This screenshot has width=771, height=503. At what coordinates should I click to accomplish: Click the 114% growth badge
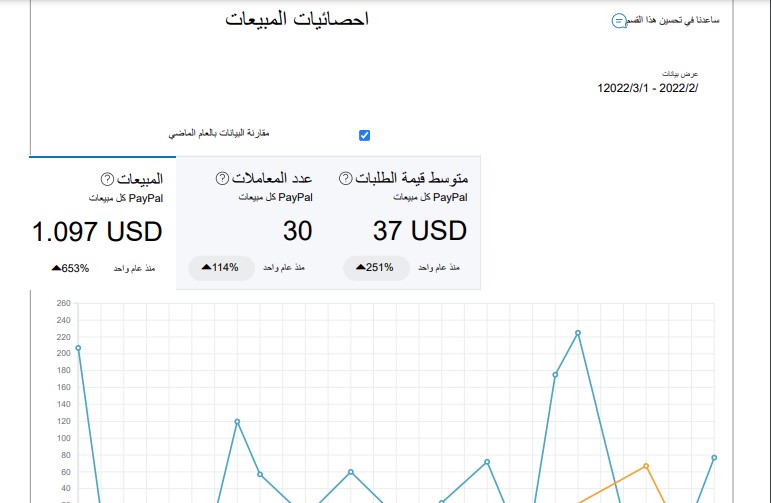pos(219,268)
